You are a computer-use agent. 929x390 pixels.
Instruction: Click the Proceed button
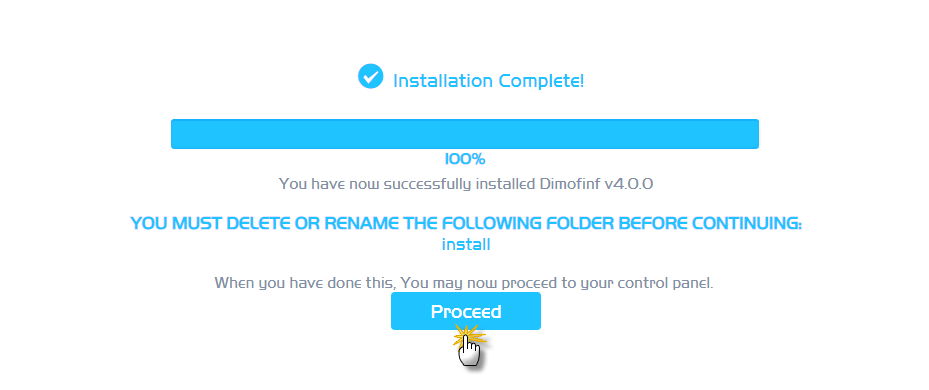click(466, 311)
